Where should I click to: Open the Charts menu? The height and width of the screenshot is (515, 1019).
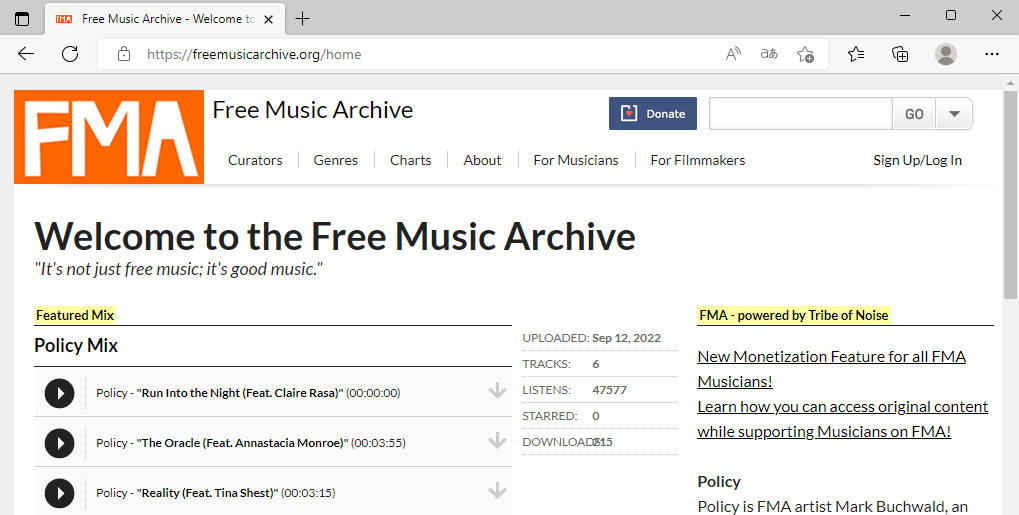(411, 160)
